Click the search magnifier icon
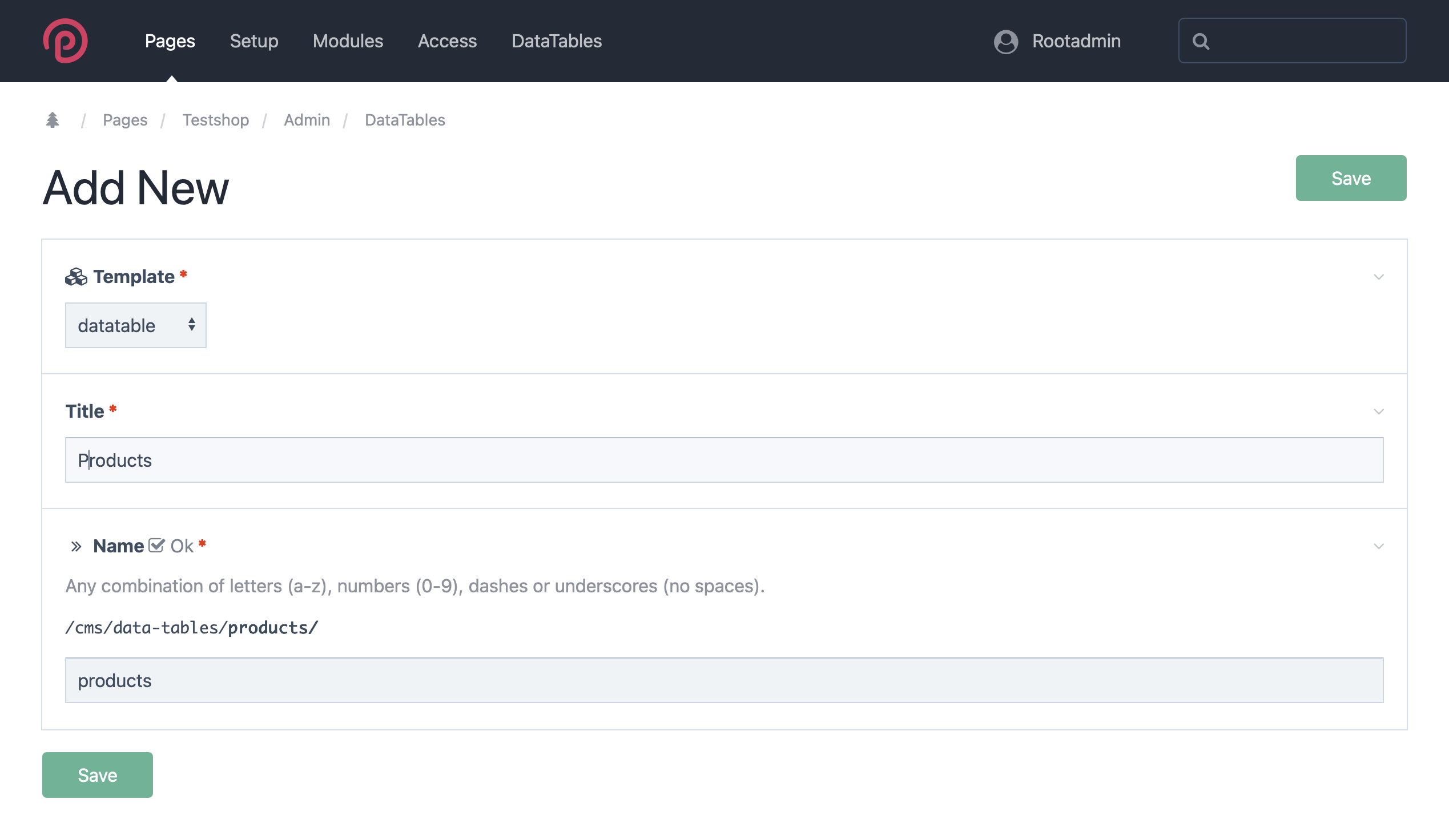Screen dimensions: 1449x840 click(x=1201, y=41)
